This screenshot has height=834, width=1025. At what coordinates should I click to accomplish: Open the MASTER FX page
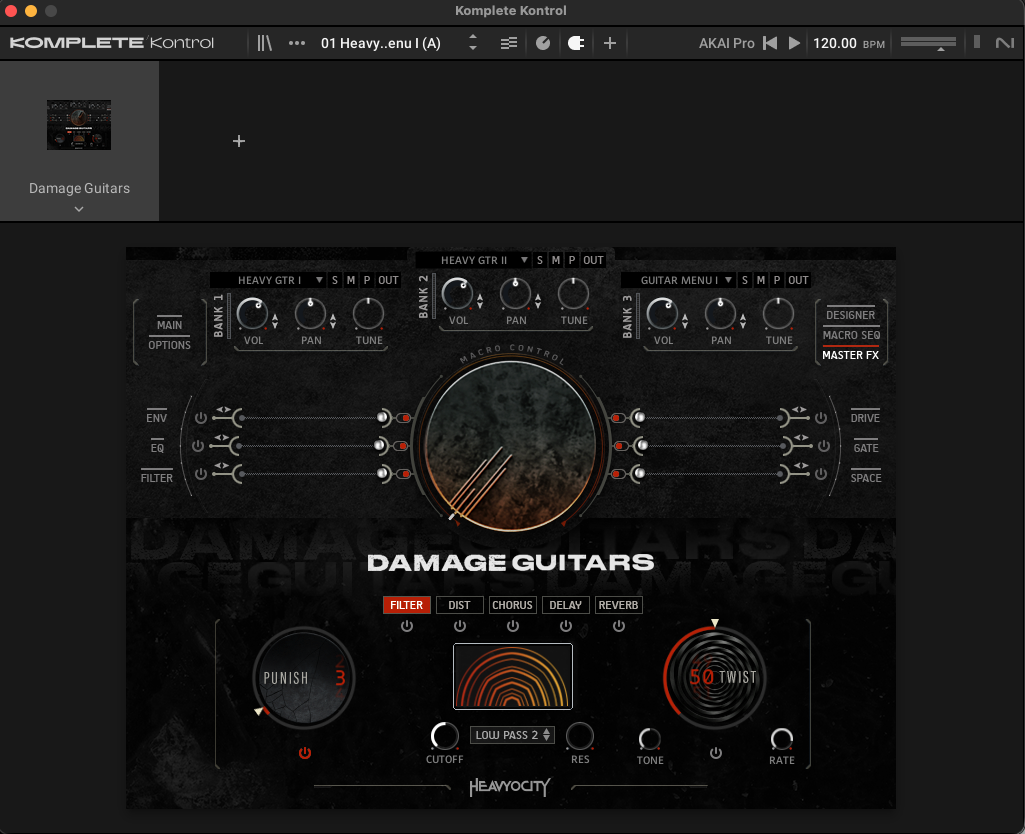850,355
